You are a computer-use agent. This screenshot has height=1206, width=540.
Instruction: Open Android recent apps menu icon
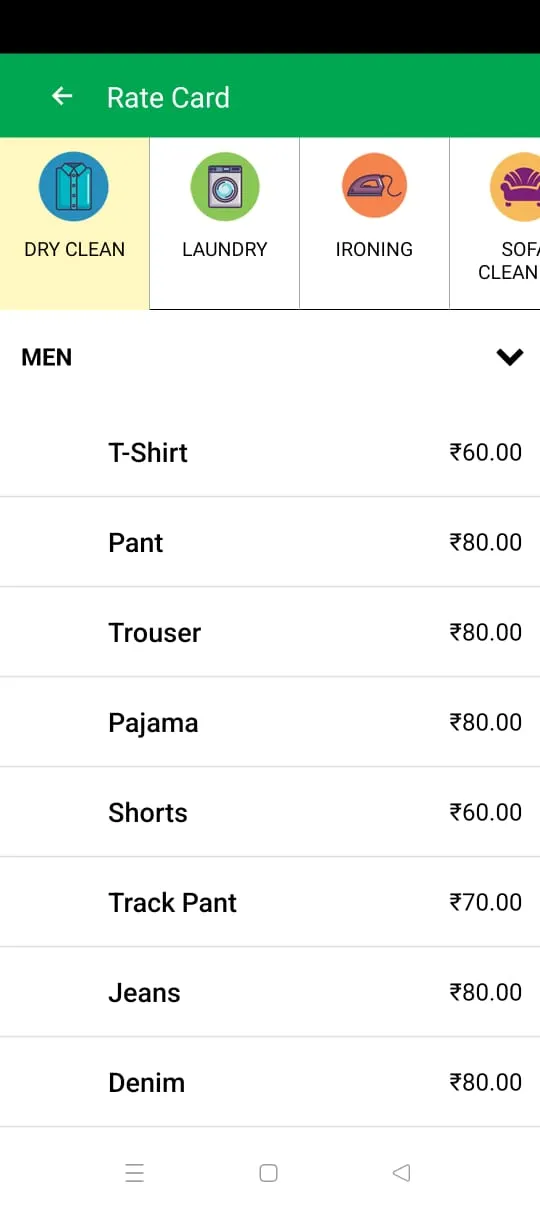tap(135, 1173)
